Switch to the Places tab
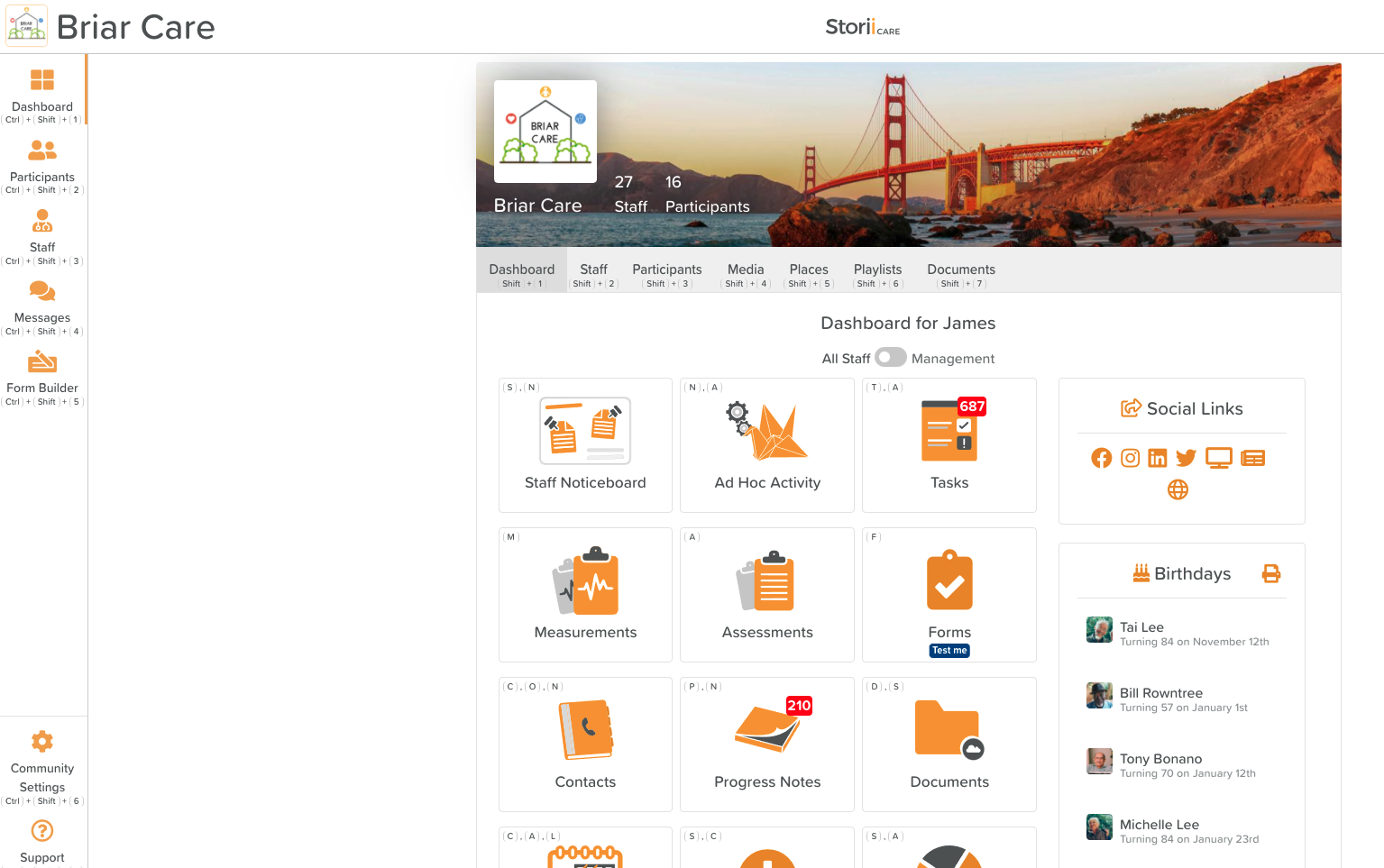This screenshot has height=868, width=1384. [809, 270]
